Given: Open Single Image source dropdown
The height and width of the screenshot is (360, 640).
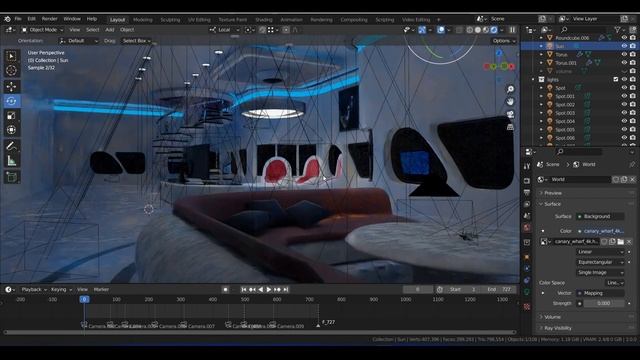Looking at the screenshot, I should (600, 273).
